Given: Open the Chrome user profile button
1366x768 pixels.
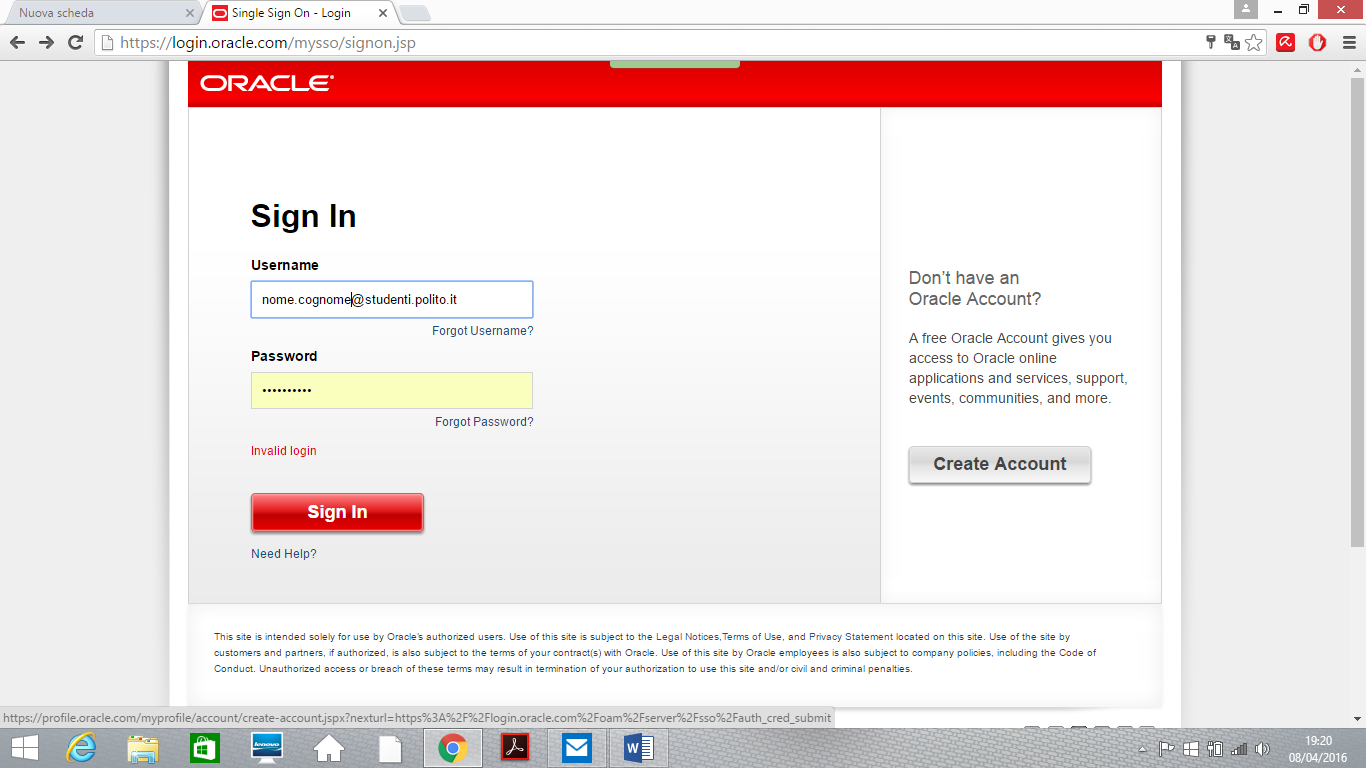Looking at the screenshot, I should click(x=1245, y=9).
